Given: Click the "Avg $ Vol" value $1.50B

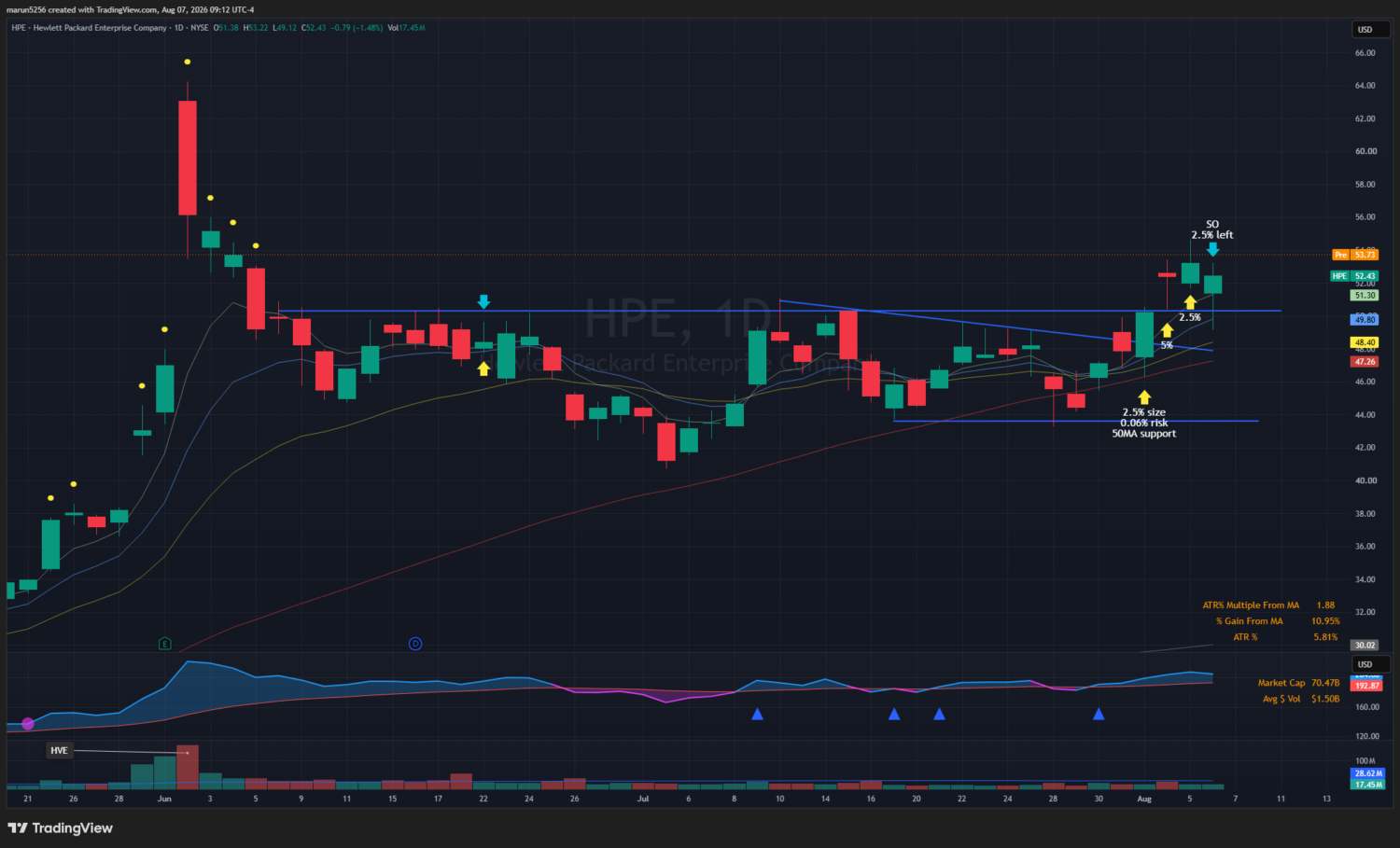Looking at the screenshot, I should [1325, 699].
